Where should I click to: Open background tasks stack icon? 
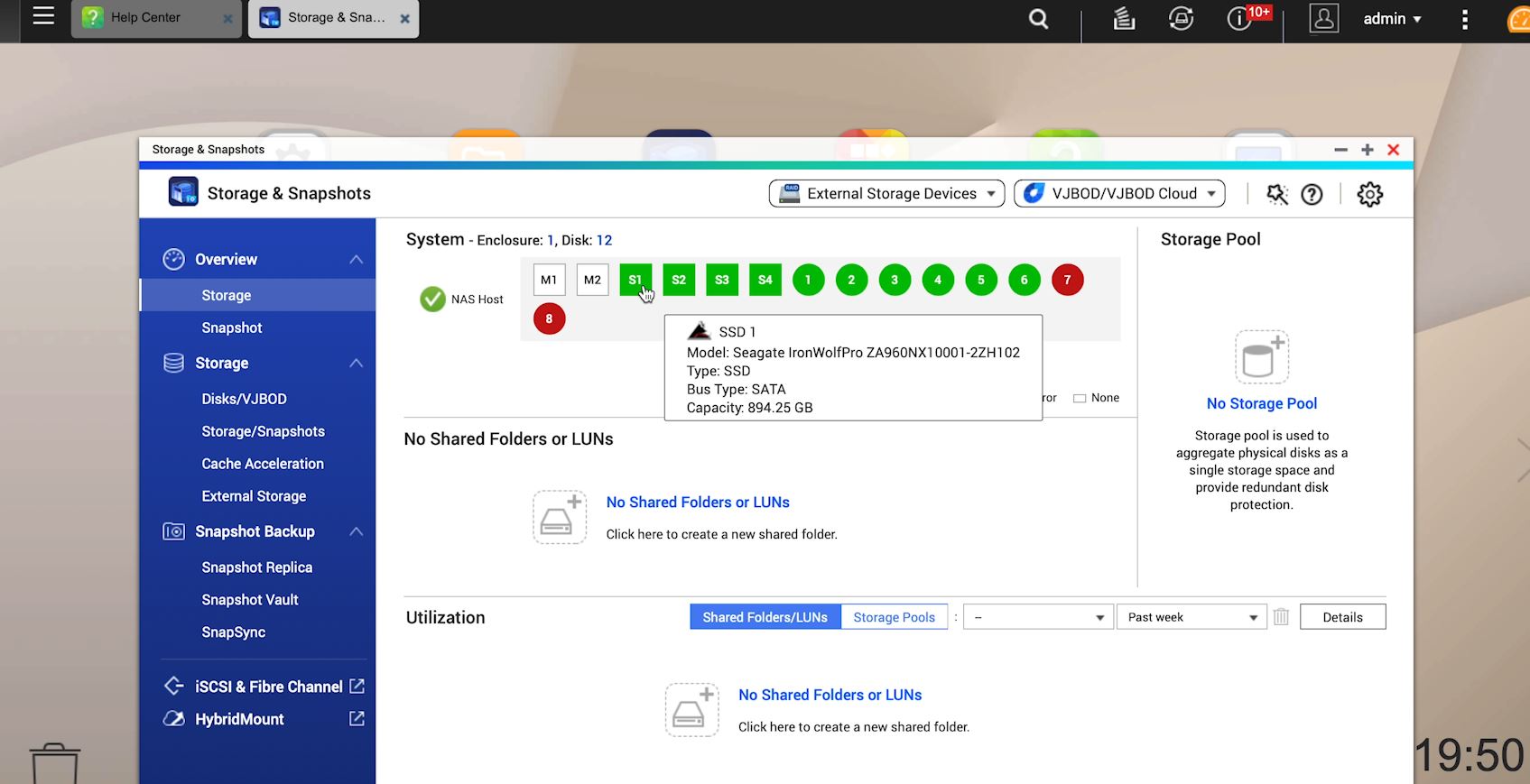(1124, 19)
